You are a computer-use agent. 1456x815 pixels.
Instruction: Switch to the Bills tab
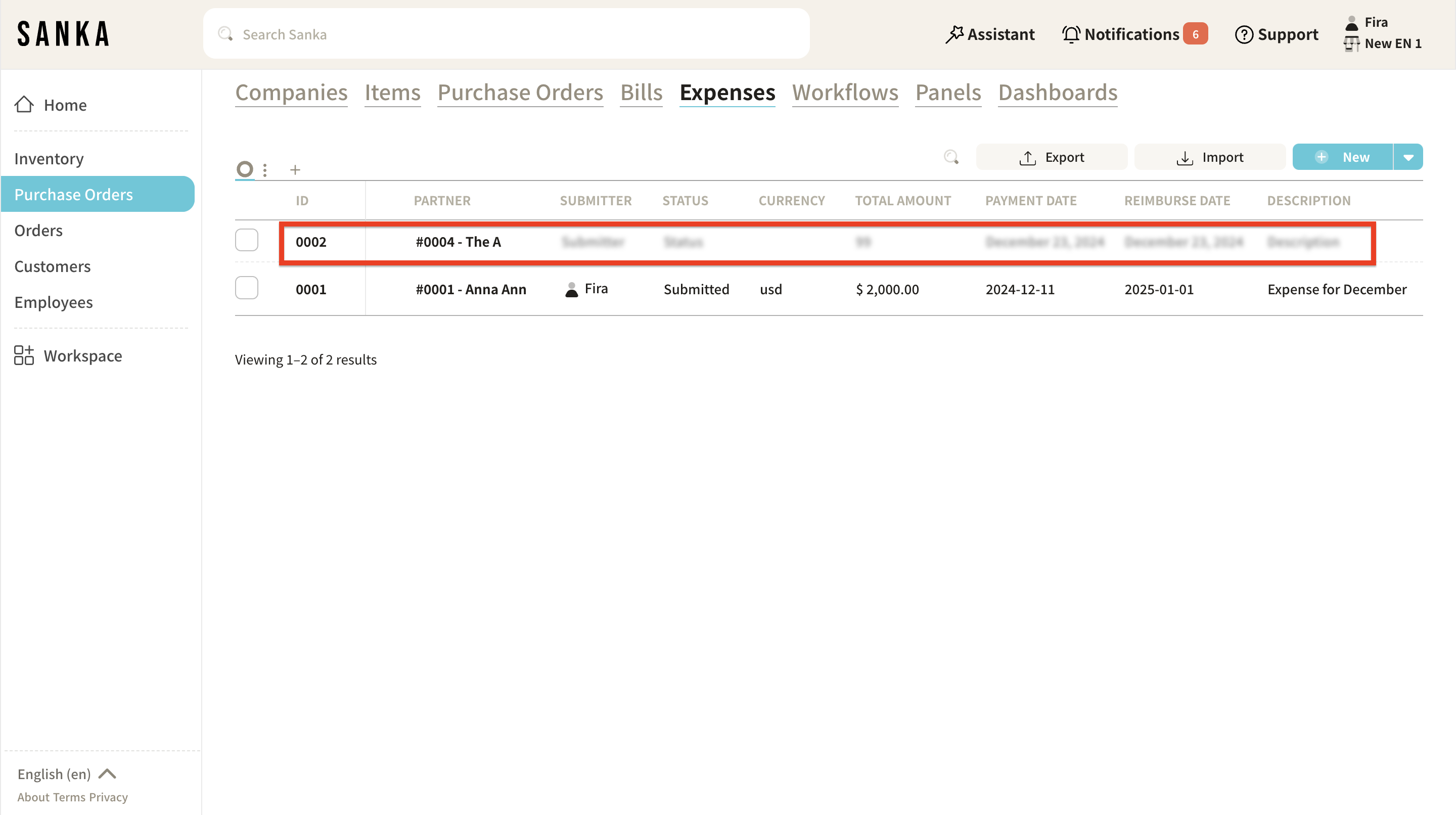(x=641, y=92)
